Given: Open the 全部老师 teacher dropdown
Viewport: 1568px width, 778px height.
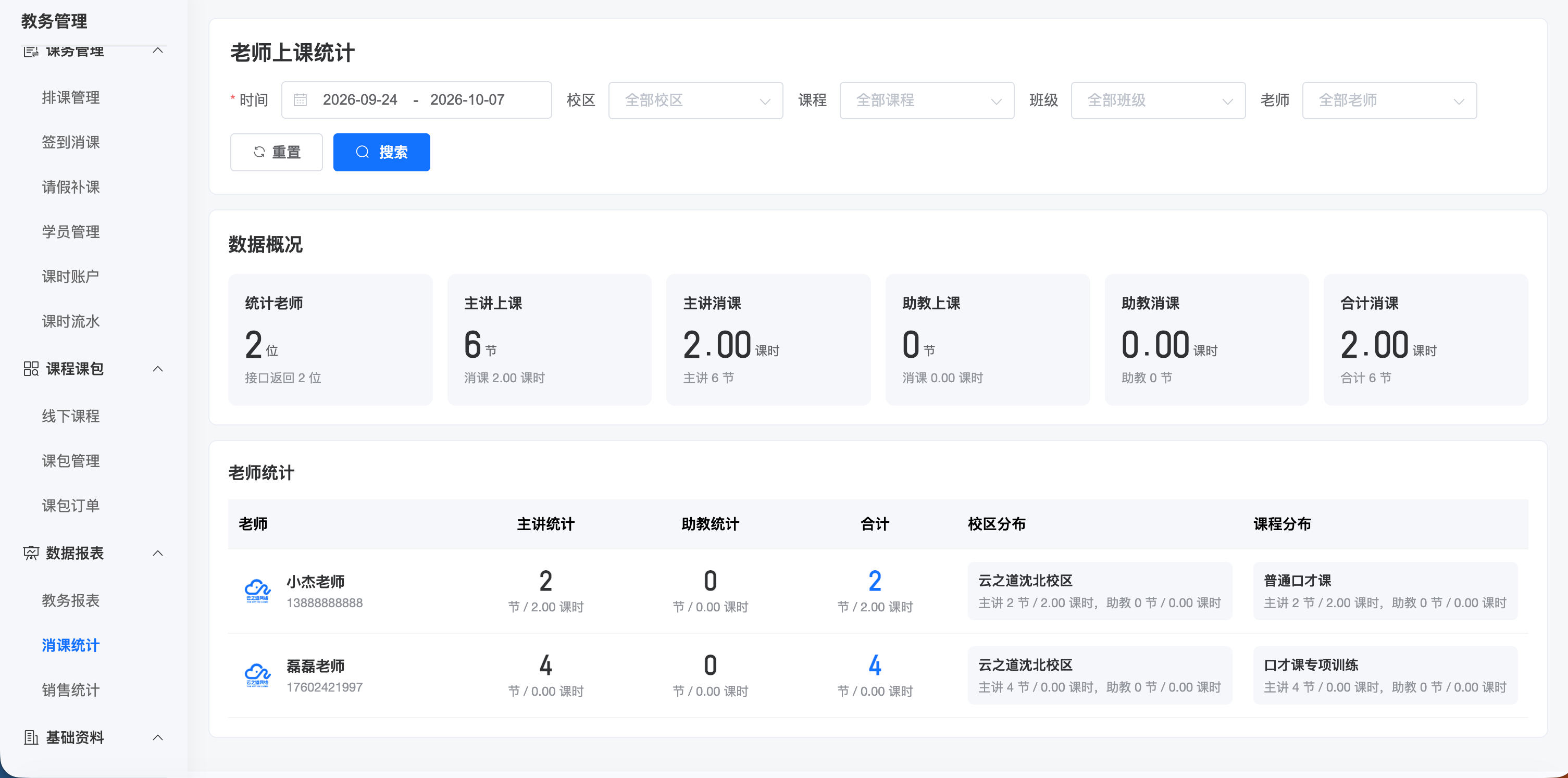Looking at the screenshot, I should point(1389,101).
